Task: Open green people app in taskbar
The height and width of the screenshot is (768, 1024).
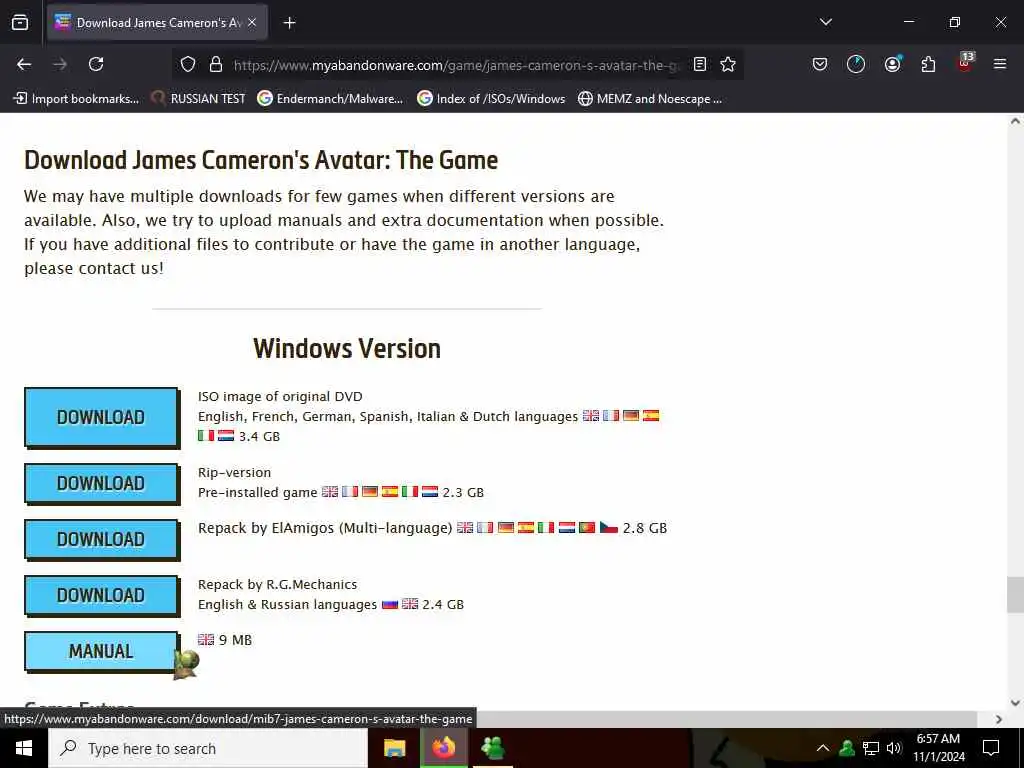Action: coord(492,748)
